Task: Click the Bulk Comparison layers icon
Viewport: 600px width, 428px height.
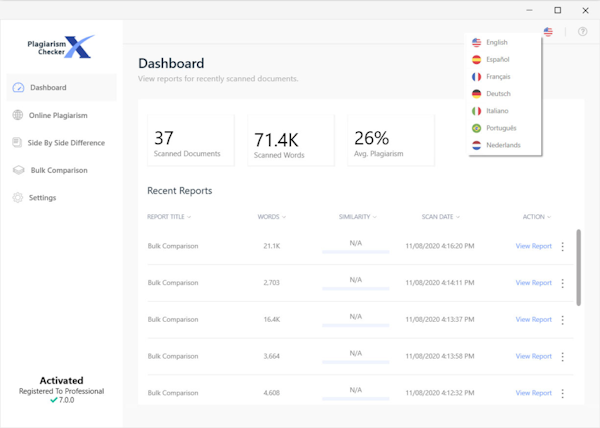Action: [18, 171]
